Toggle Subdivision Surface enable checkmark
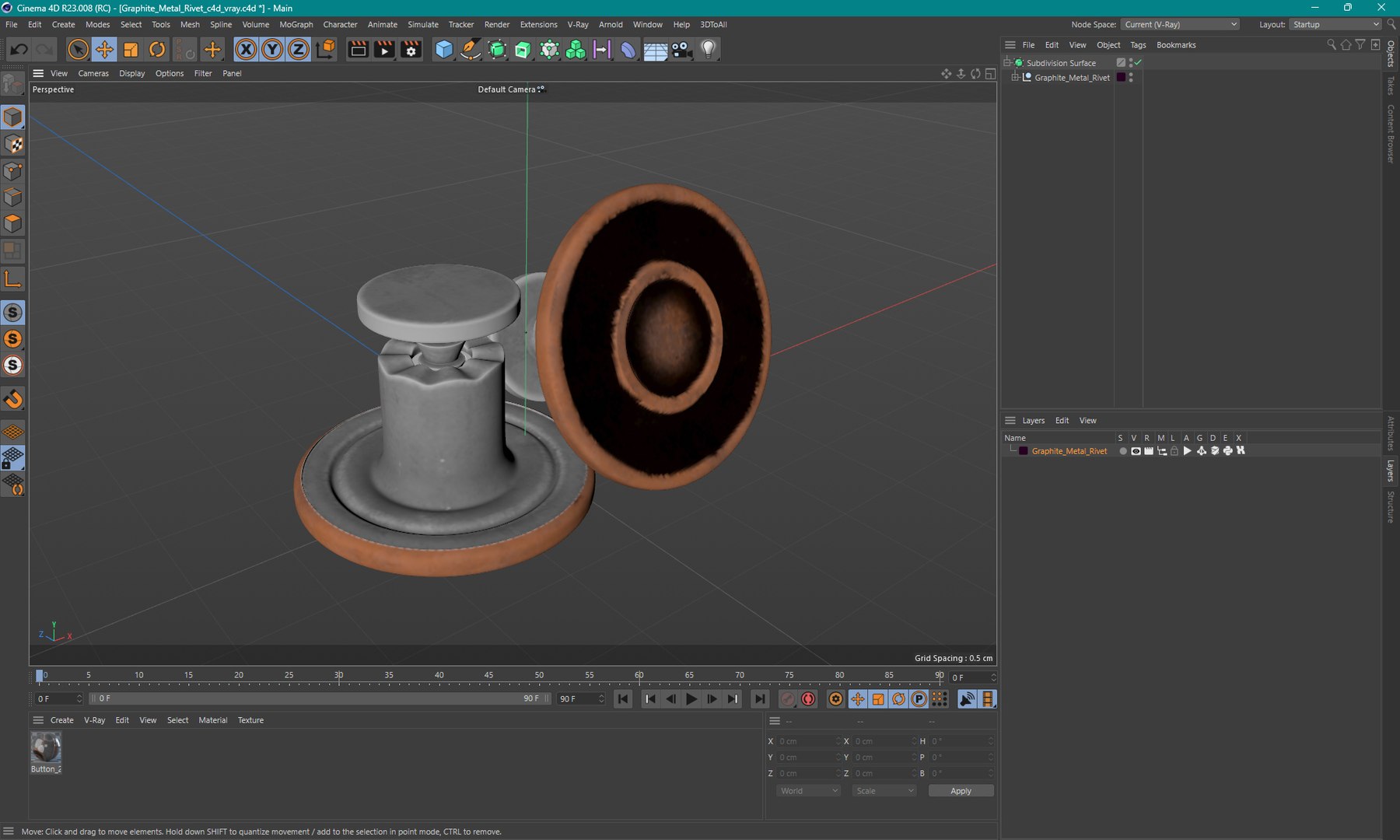Image resolution: width=1400 pixels, height=840 pixels. tap(1139, 63)
